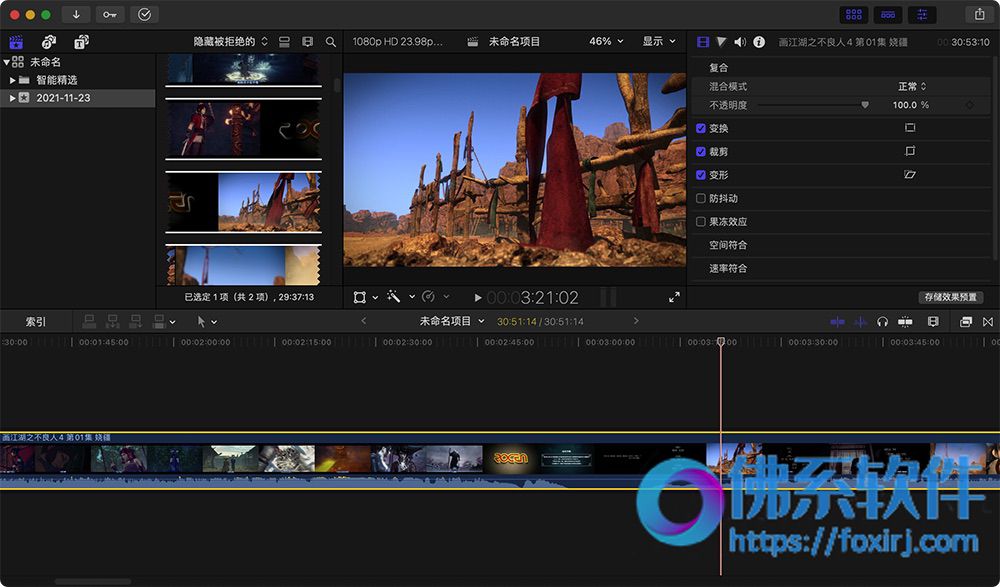This screenshot has width=1000, height=587.
Task: Play the video in the viewer
Action: click(x=478, y=297)
